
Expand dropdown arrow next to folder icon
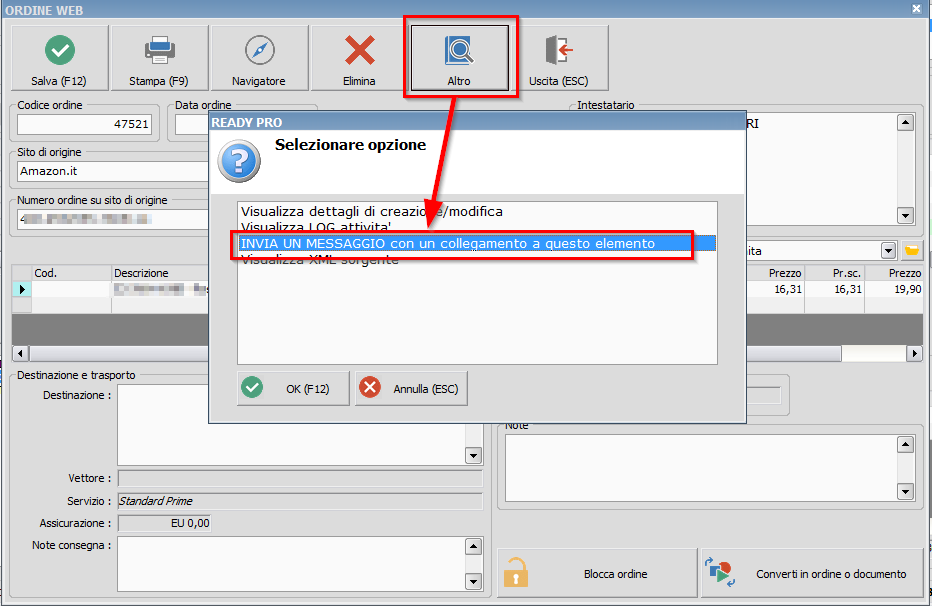(888, 251)
